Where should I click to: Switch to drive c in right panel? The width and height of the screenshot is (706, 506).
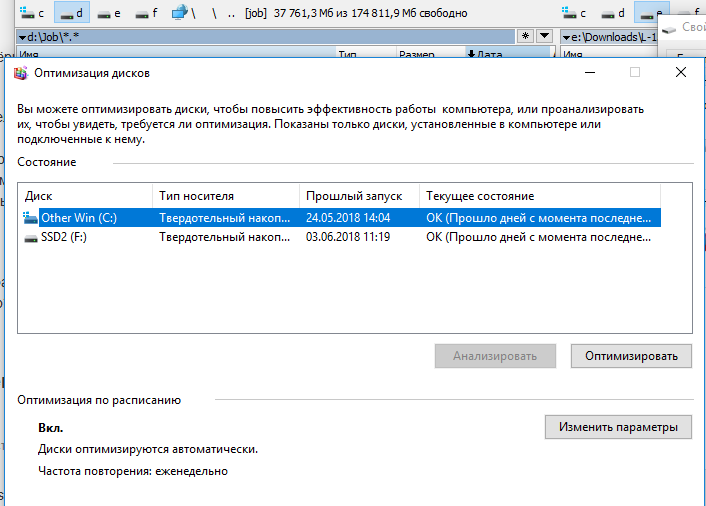tap(575, 13)
